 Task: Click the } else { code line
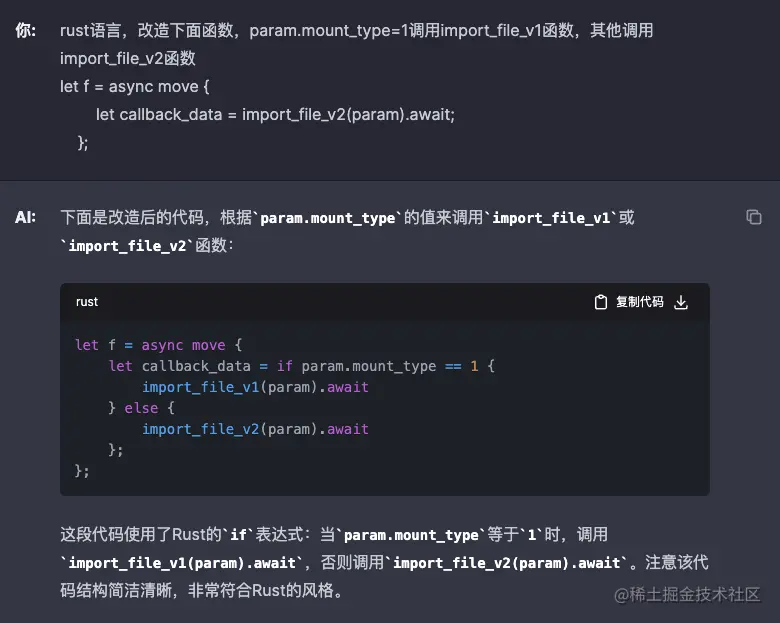pos(141,408)
